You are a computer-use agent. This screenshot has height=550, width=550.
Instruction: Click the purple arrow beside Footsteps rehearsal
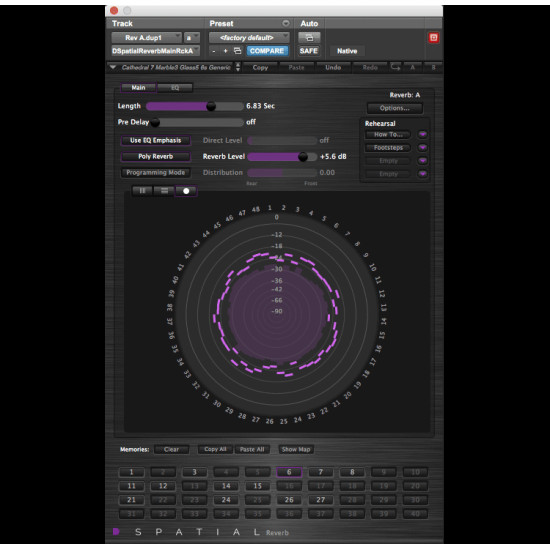click(422, 148)
